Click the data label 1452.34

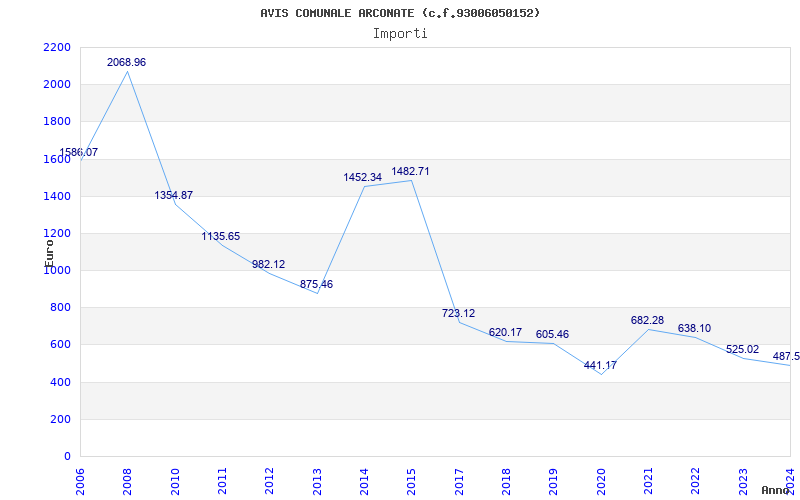coord(363,178)
